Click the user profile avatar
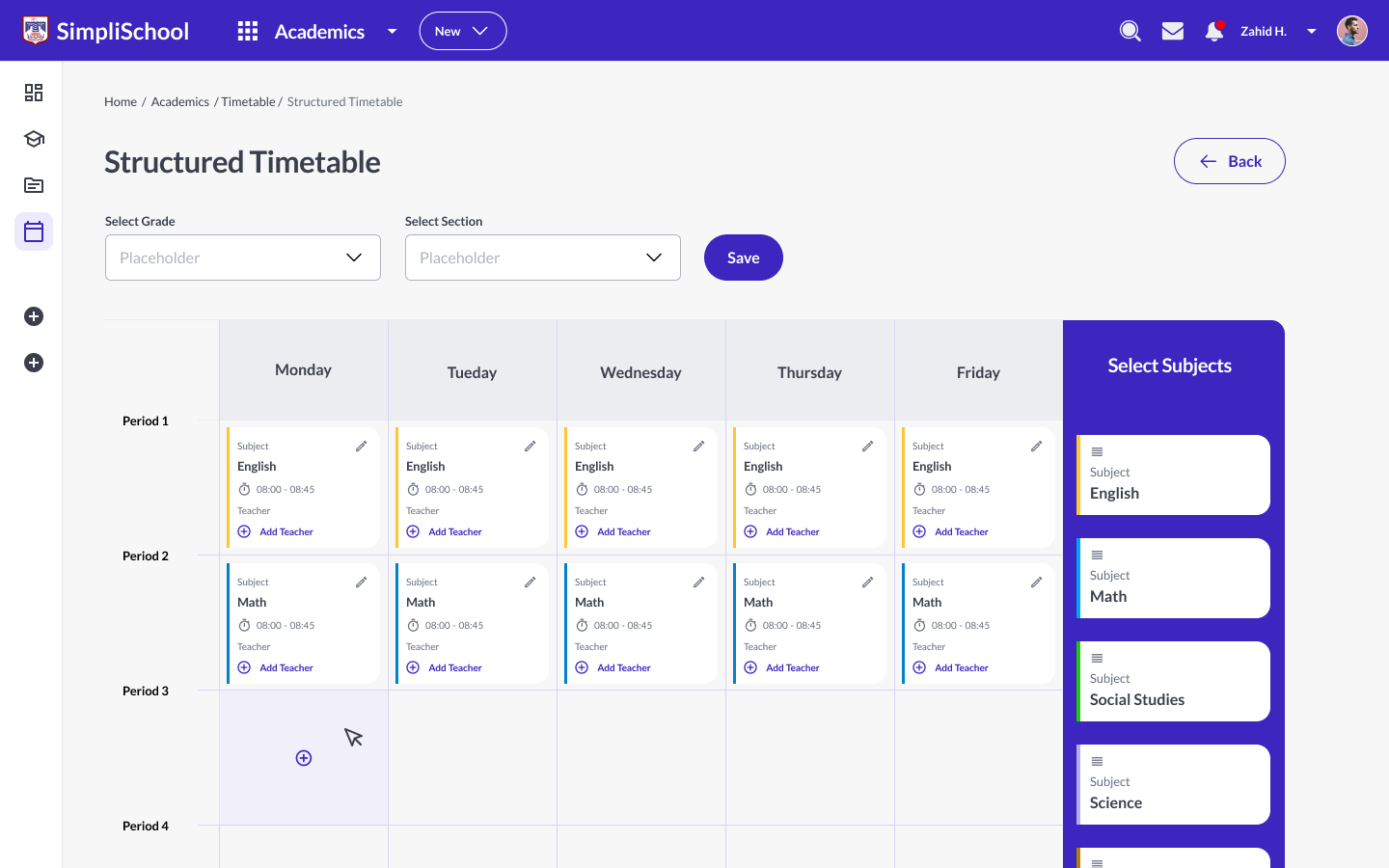Viewport: 1389px width, 868px height. point(1352,31)
